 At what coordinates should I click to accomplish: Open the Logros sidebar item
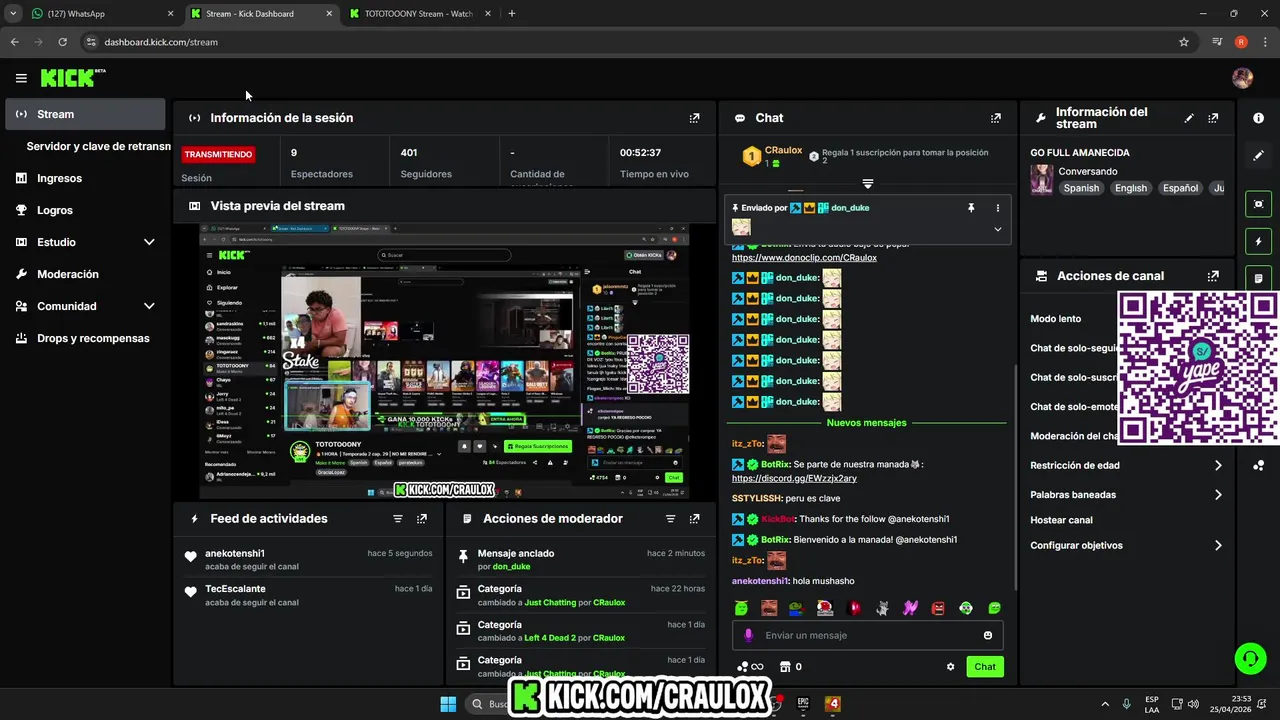[x=85, y=210]
